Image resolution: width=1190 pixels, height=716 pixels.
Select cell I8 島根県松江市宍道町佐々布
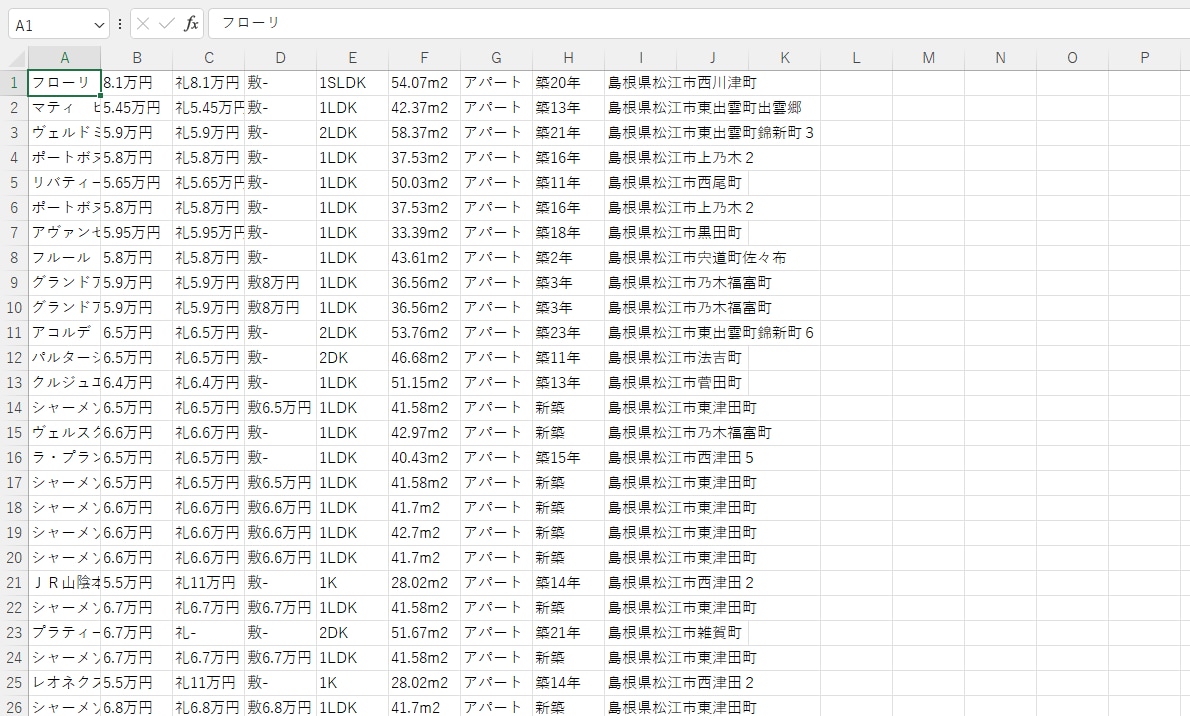(641, 257)
